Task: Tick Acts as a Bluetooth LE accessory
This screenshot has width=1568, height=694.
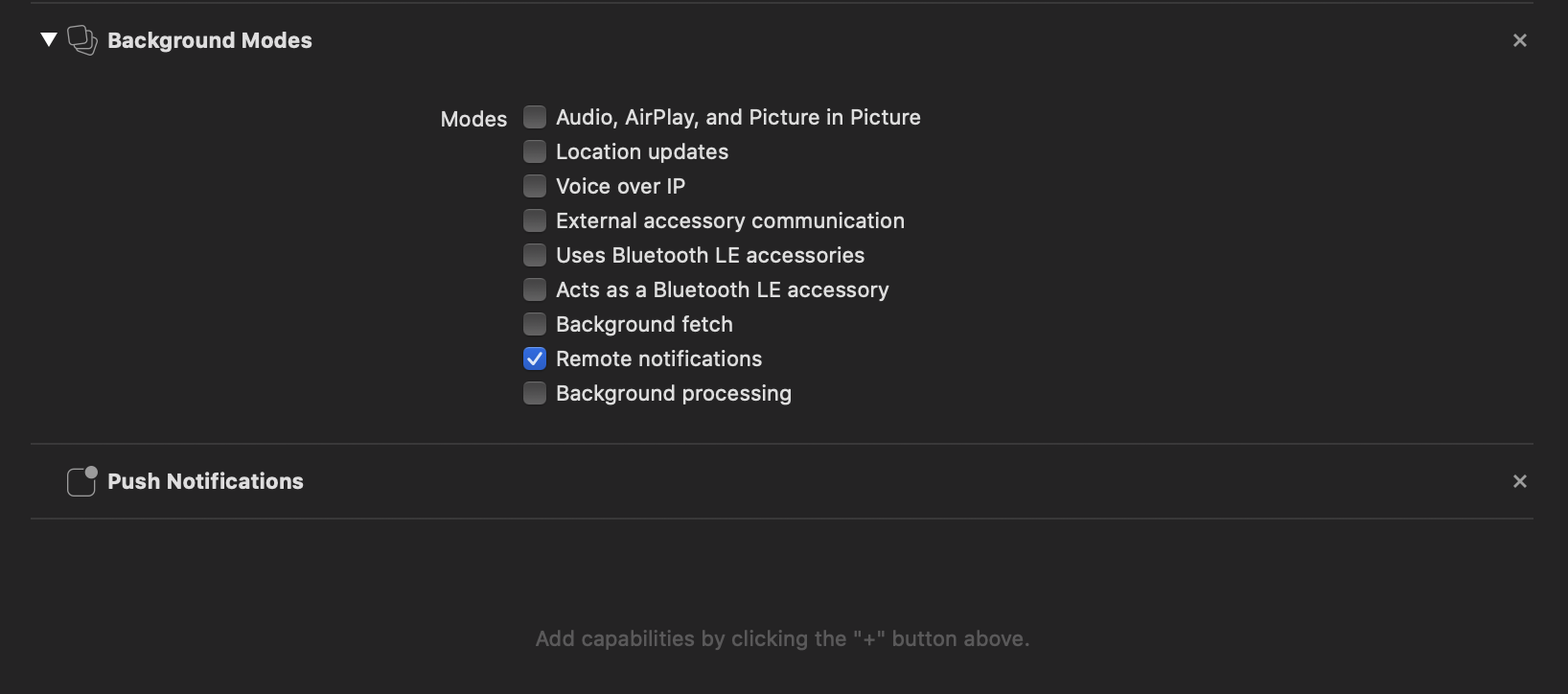Action: (x=535, y=289)
